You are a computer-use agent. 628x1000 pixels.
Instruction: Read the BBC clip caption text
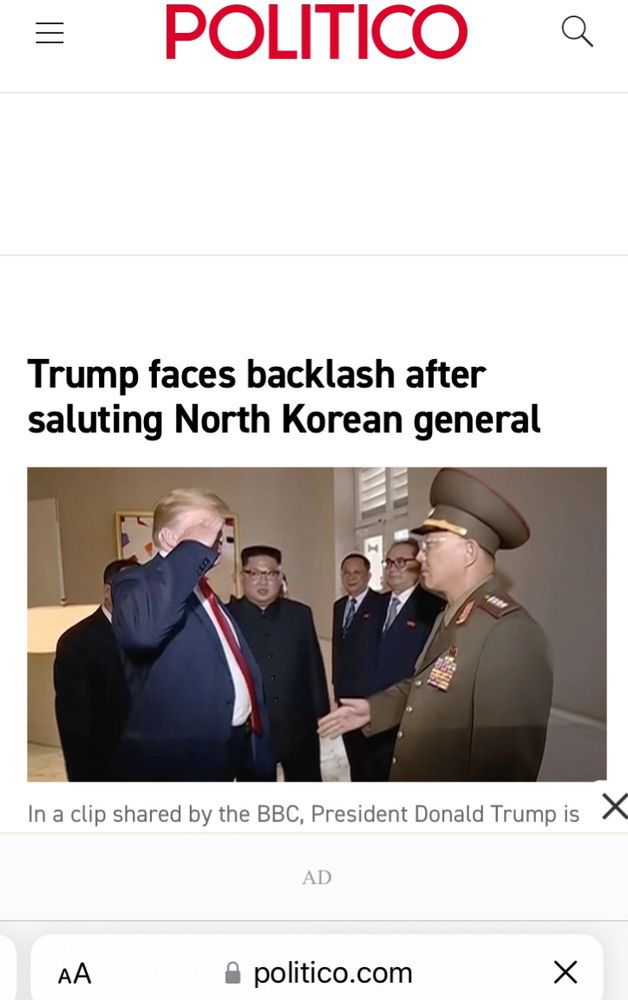pos(303,814)
